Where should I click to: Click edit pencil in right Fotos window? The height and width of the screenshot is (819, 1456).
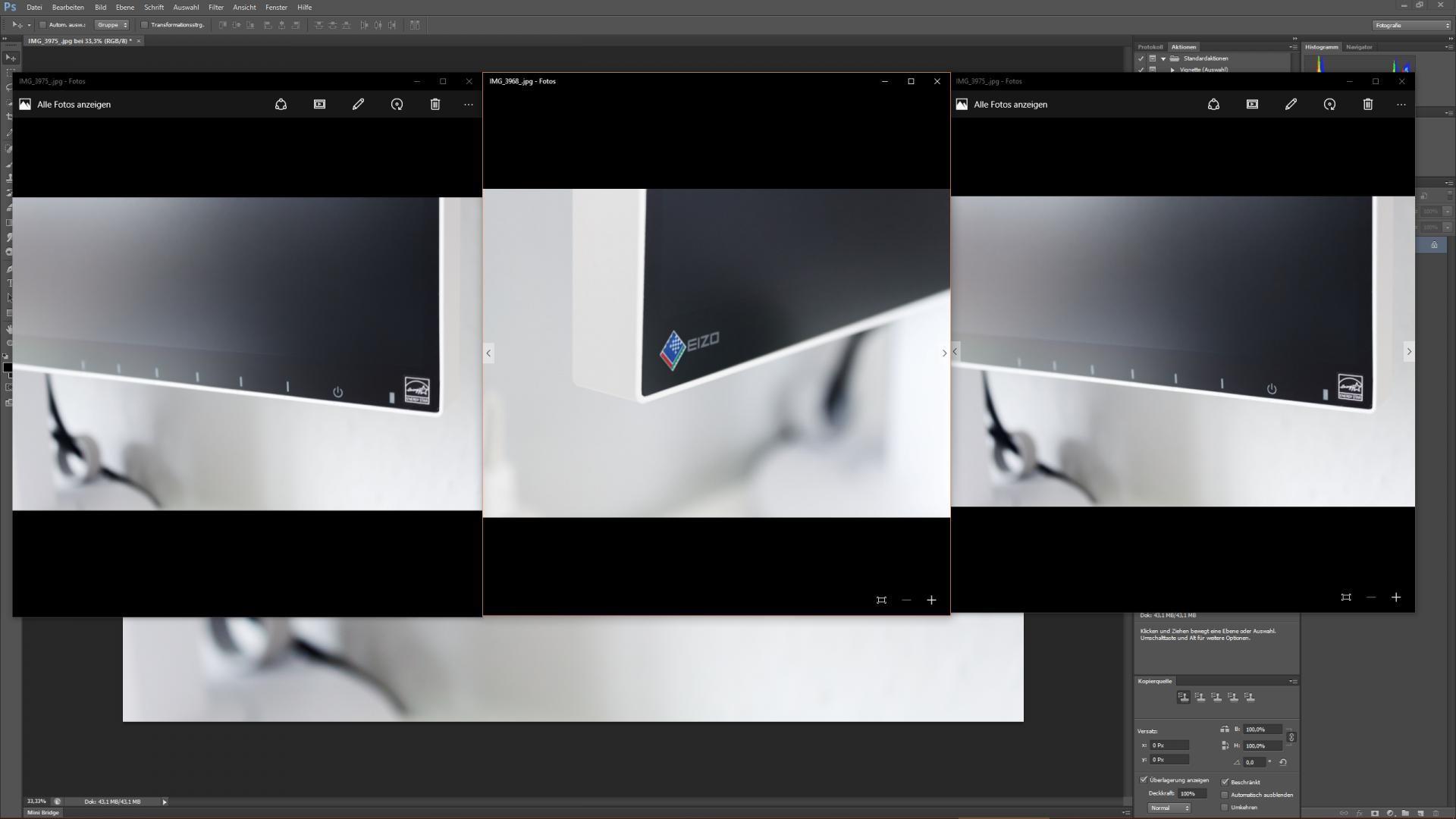(x=1291, y=105)
